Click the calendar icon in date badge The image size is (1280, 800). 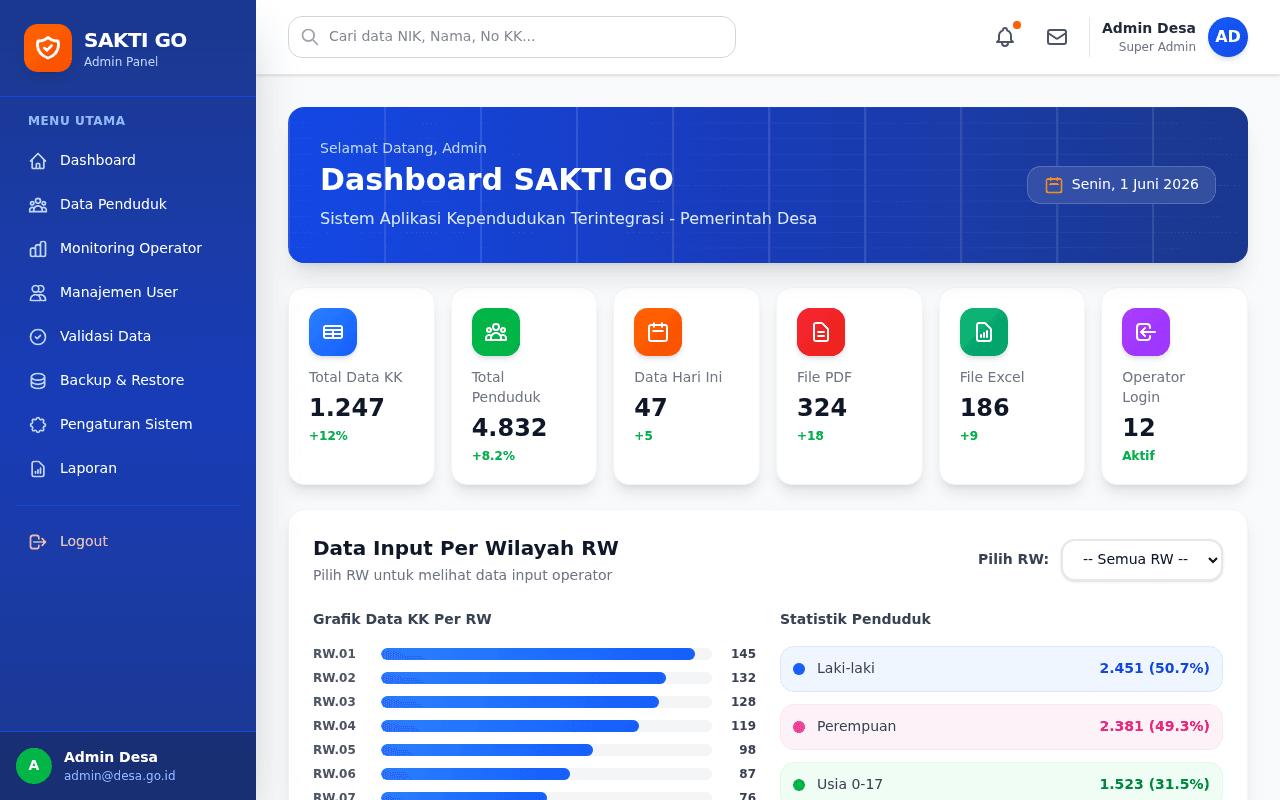click(x=1054, y=185)
